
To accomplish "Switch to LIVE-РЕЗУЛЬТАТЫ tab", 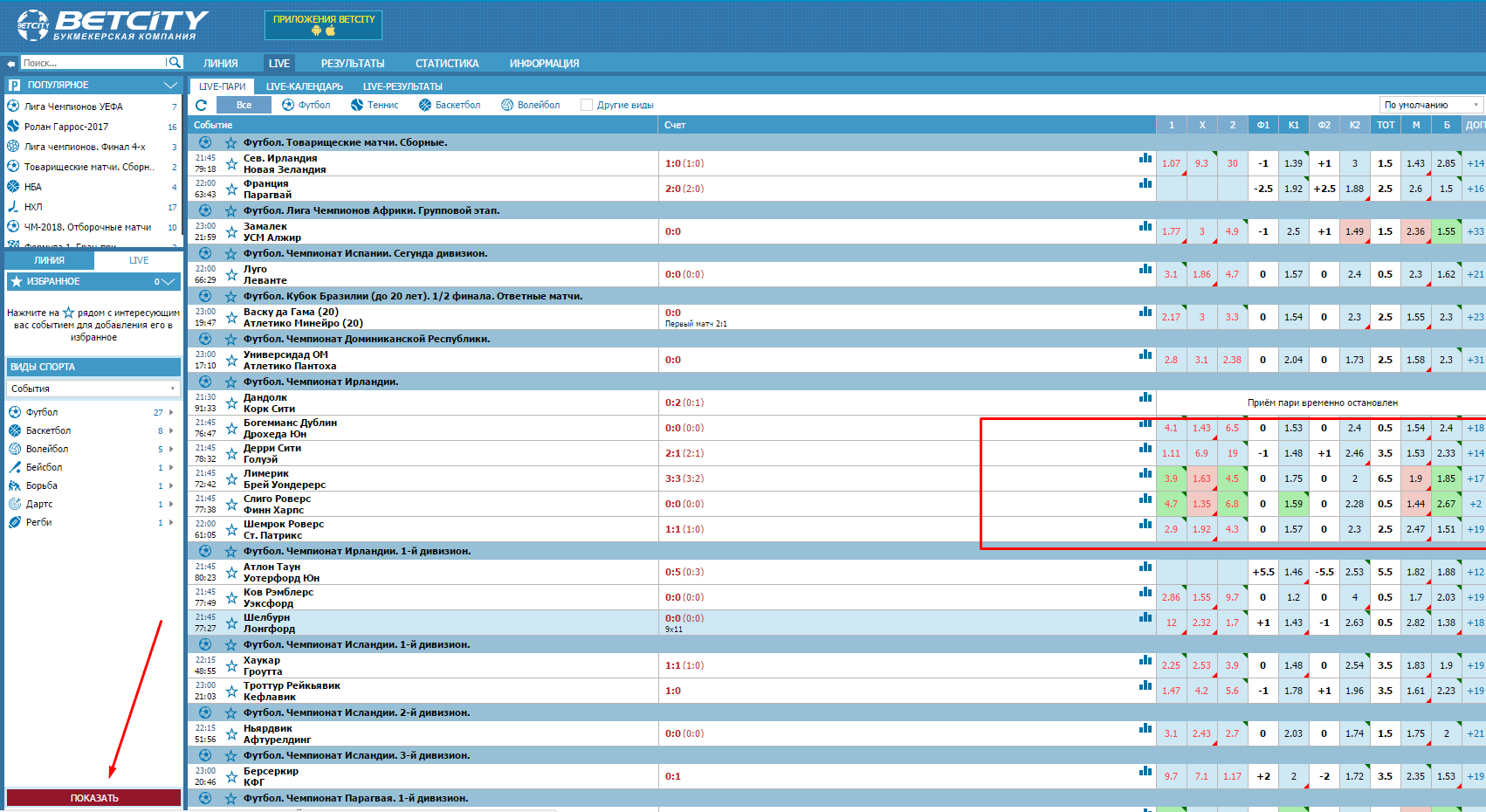I will [x=402, y=86].
